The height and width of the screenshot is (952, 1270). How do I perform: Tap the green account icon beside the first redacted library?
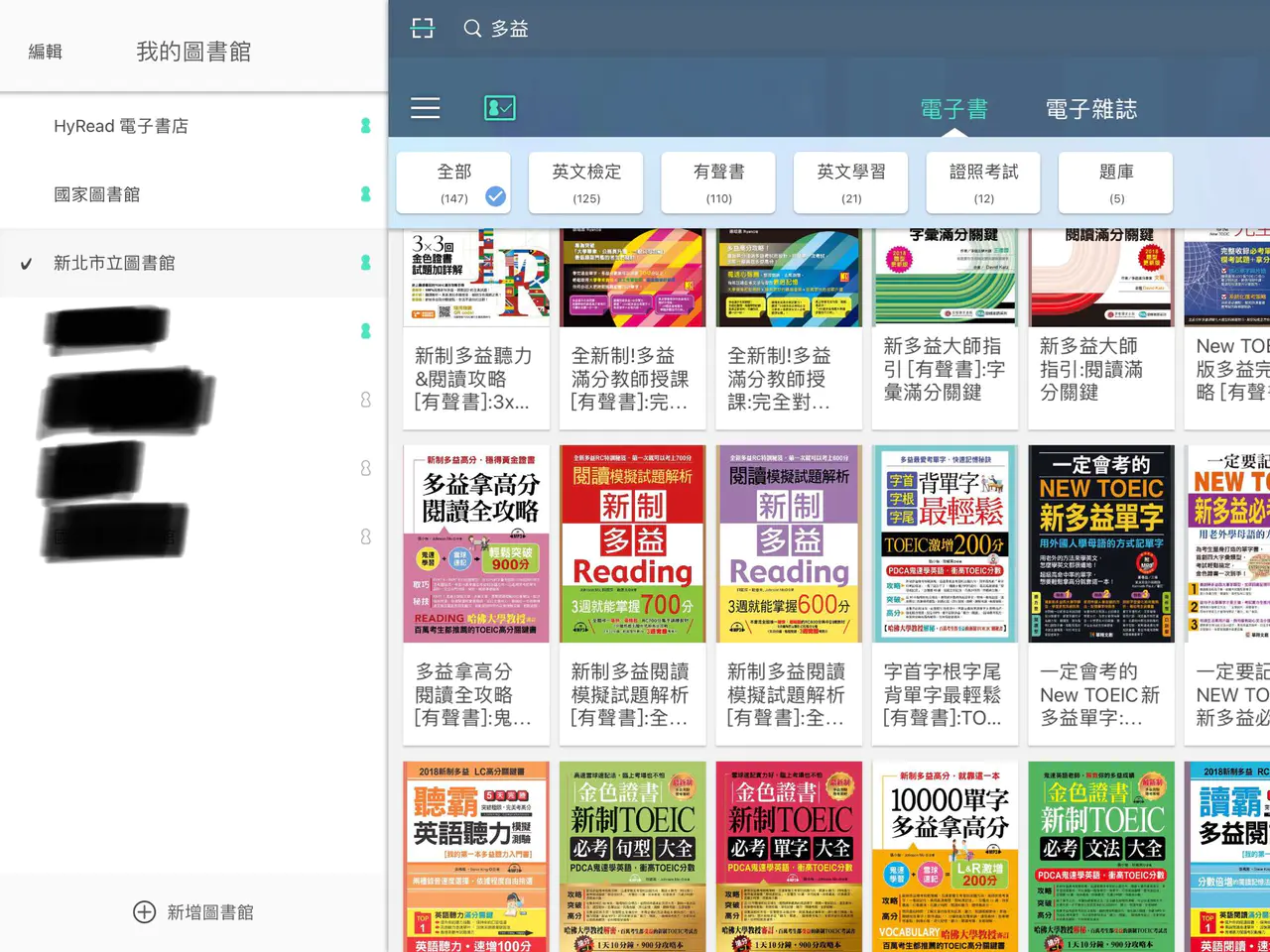point(365,331)
